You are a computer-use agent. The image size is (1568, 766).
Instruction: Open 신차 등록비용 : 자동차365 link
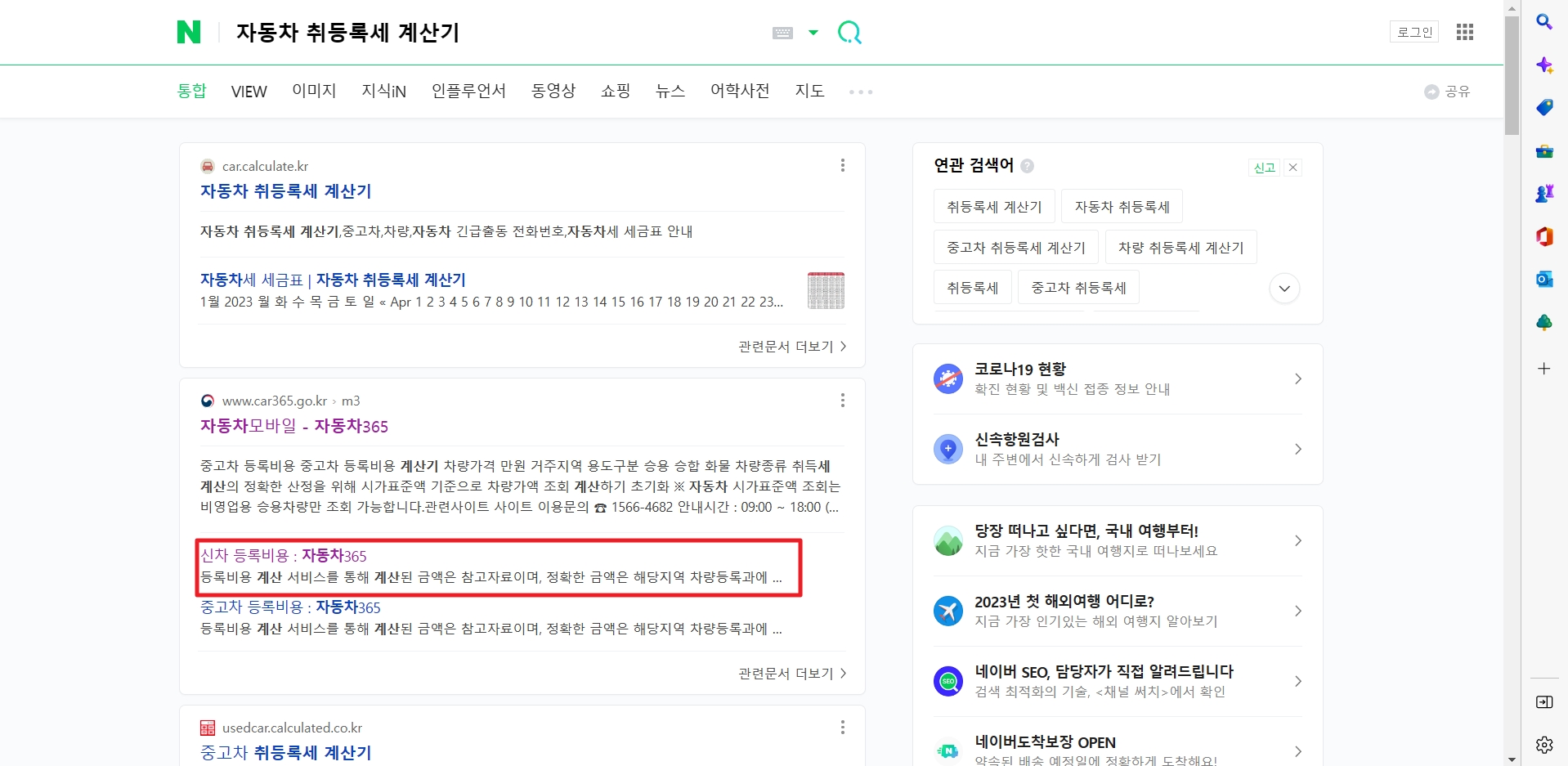click(x=284, y=556)
